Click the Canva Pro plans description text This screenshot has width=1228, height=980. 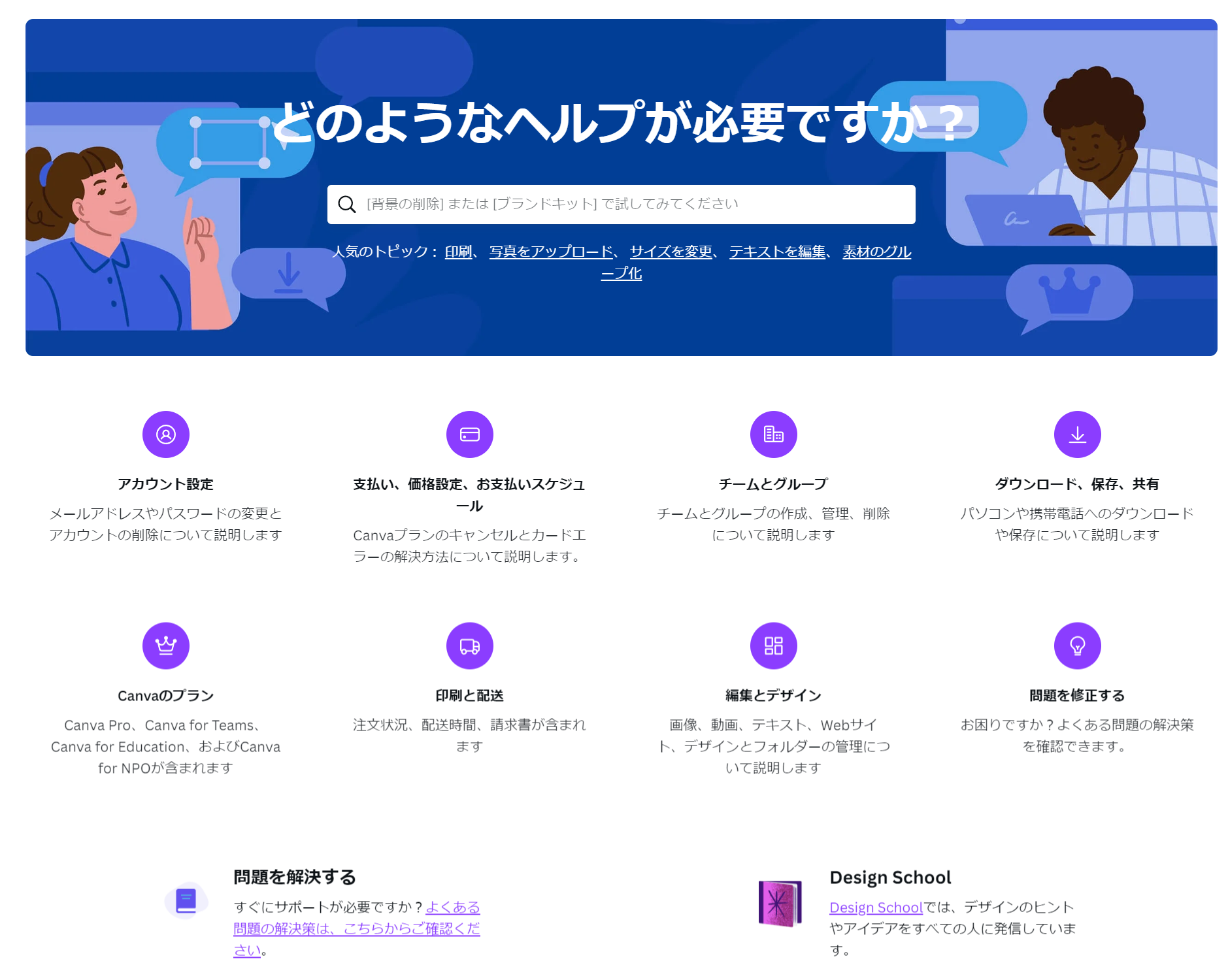point(166,747)
